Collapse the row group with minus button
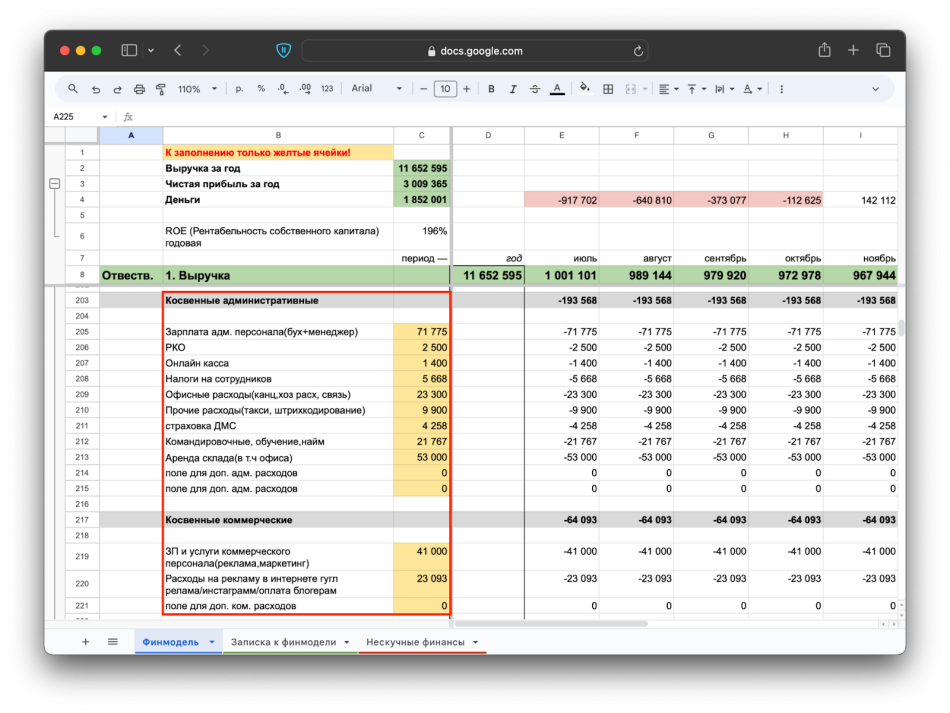 tap(54, 184)
